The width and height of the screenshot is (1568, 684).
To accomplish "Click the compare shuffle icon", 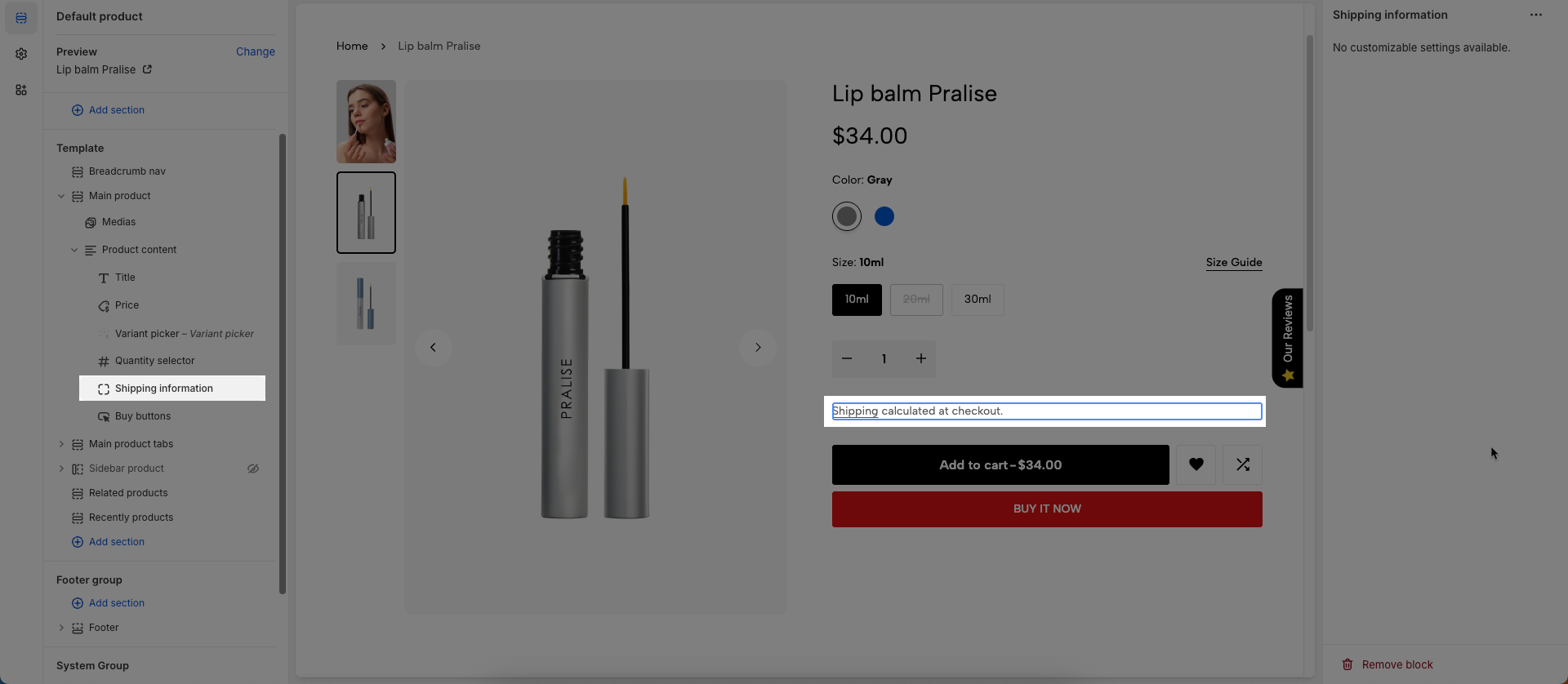I will 1242,464.
